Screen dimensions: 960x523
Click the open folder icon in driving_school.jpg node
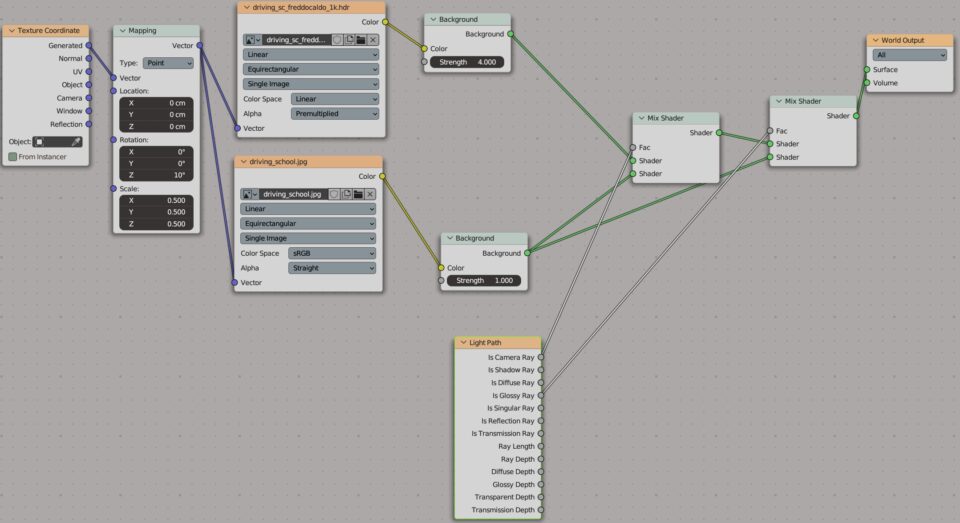pos(357,194)
